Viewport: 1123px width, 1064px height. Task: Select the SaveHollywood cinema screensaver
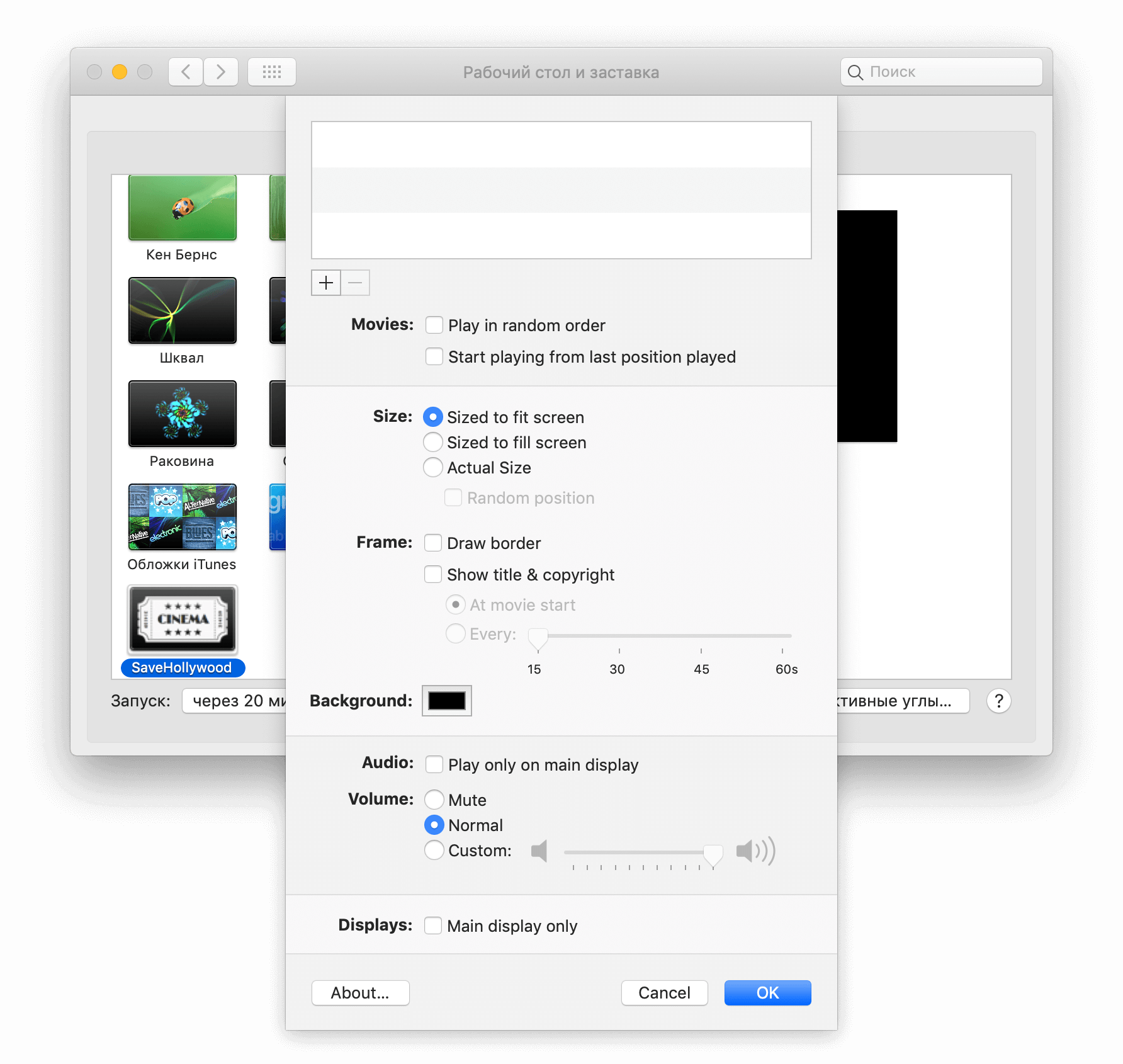pyautogui.click(x=183, y=620)
